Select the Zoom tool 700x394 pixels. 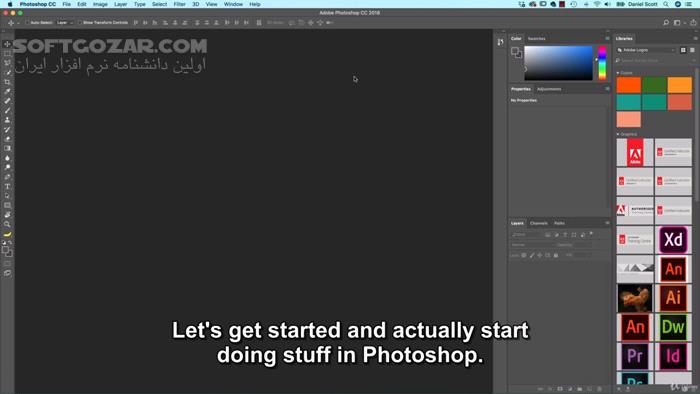click(7, 224)
